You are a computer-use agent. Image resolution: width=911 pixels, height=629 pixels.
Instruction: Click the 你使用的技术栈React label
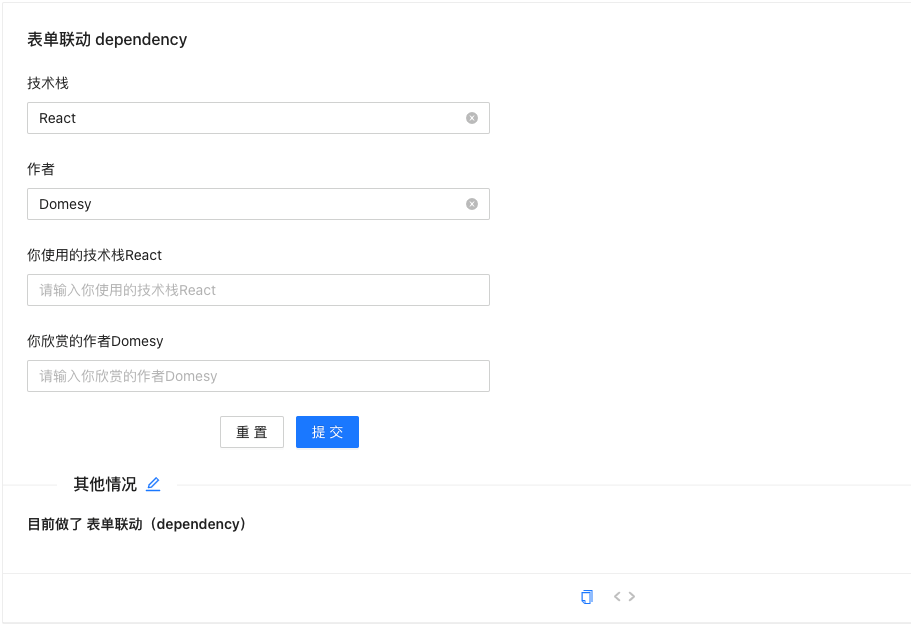[94, 255]
